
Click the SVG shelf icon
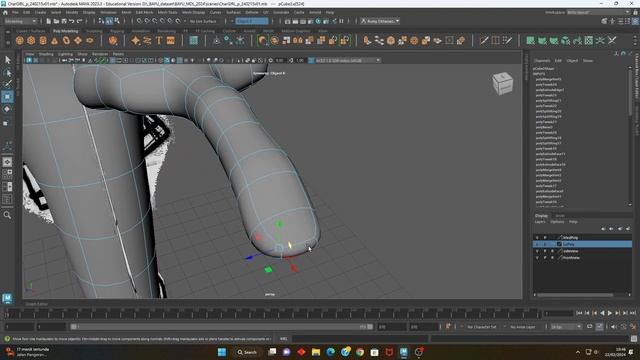point(171,40)
